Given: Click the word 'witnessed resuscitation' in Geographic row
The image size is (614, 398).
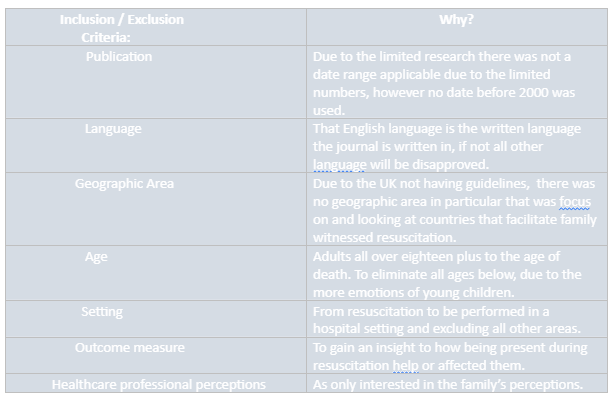Looking at the screenshot, I should pyautogui.click(x=385, y=237).
